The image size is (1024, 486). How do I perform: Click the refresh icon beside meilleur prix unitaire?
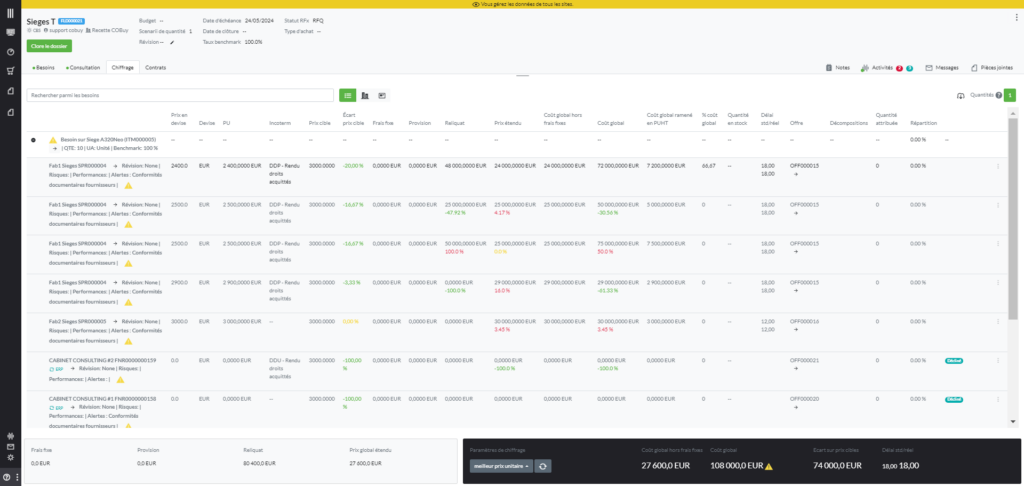coord(543,466)
